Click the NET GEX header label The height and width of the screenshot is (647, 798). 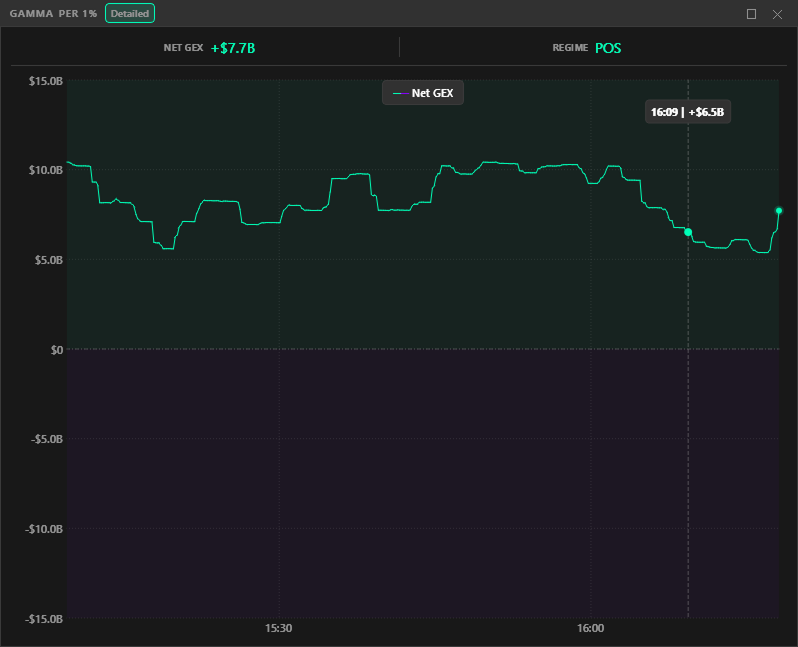[183, 48]
